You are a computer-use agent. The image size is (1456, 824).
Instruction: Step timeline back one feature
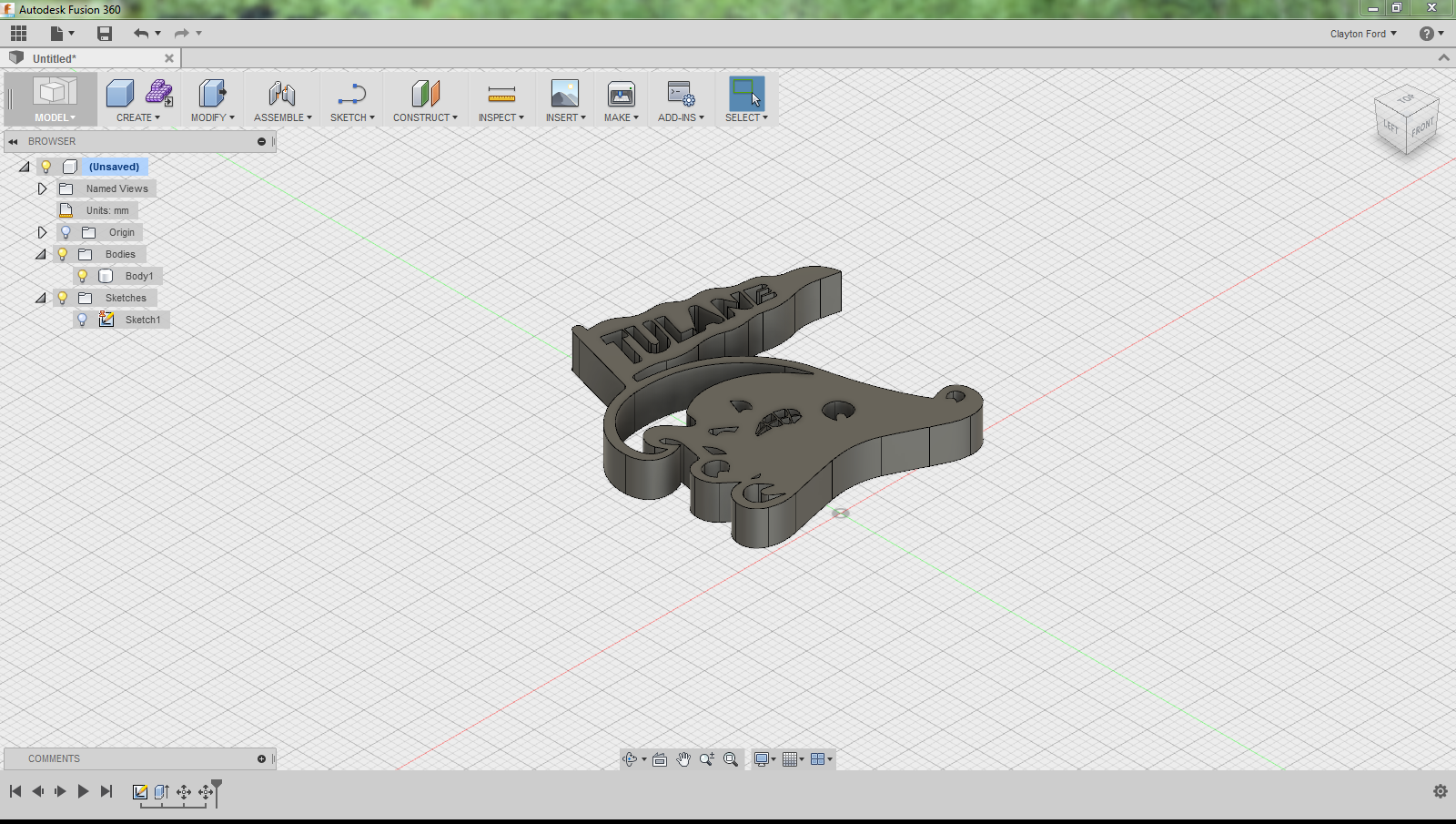click(x=38, y=791)
